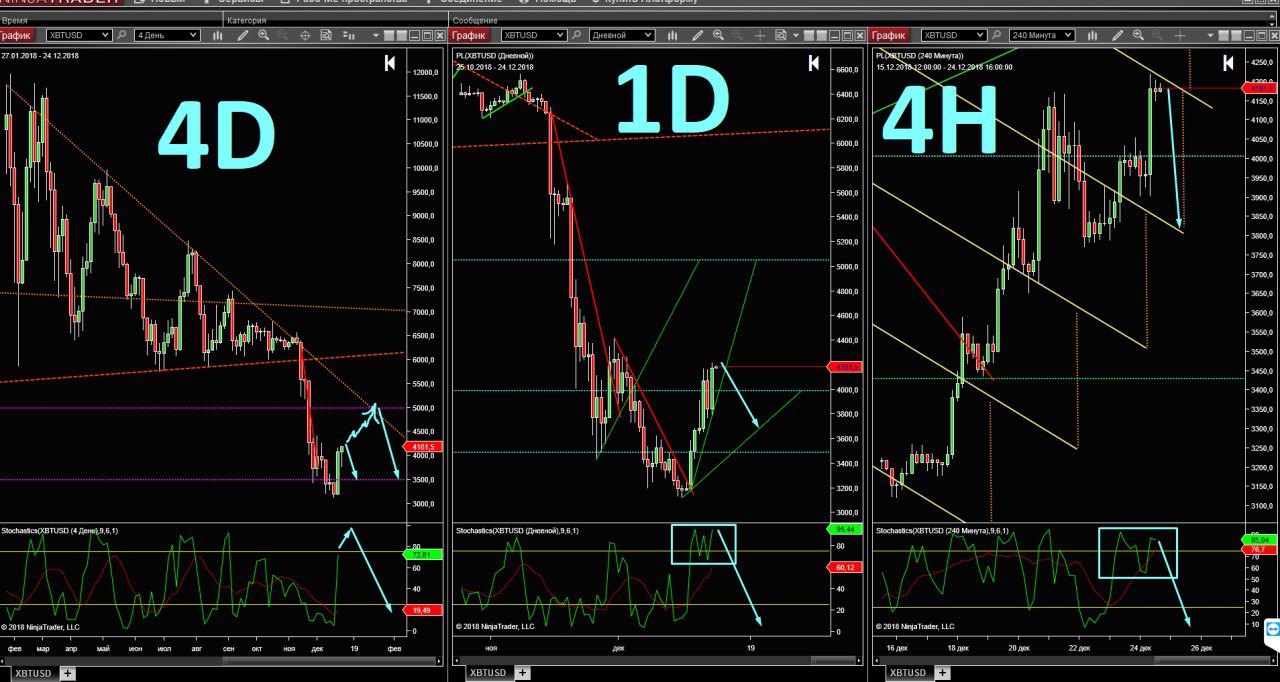Enable crosshair cursor in 4 День chart
1280x682 pixels.
[x=305, y=35]
